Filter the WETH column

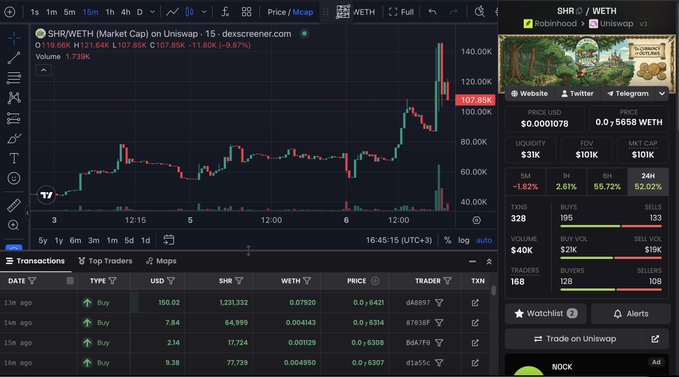(x=307, y=281)
